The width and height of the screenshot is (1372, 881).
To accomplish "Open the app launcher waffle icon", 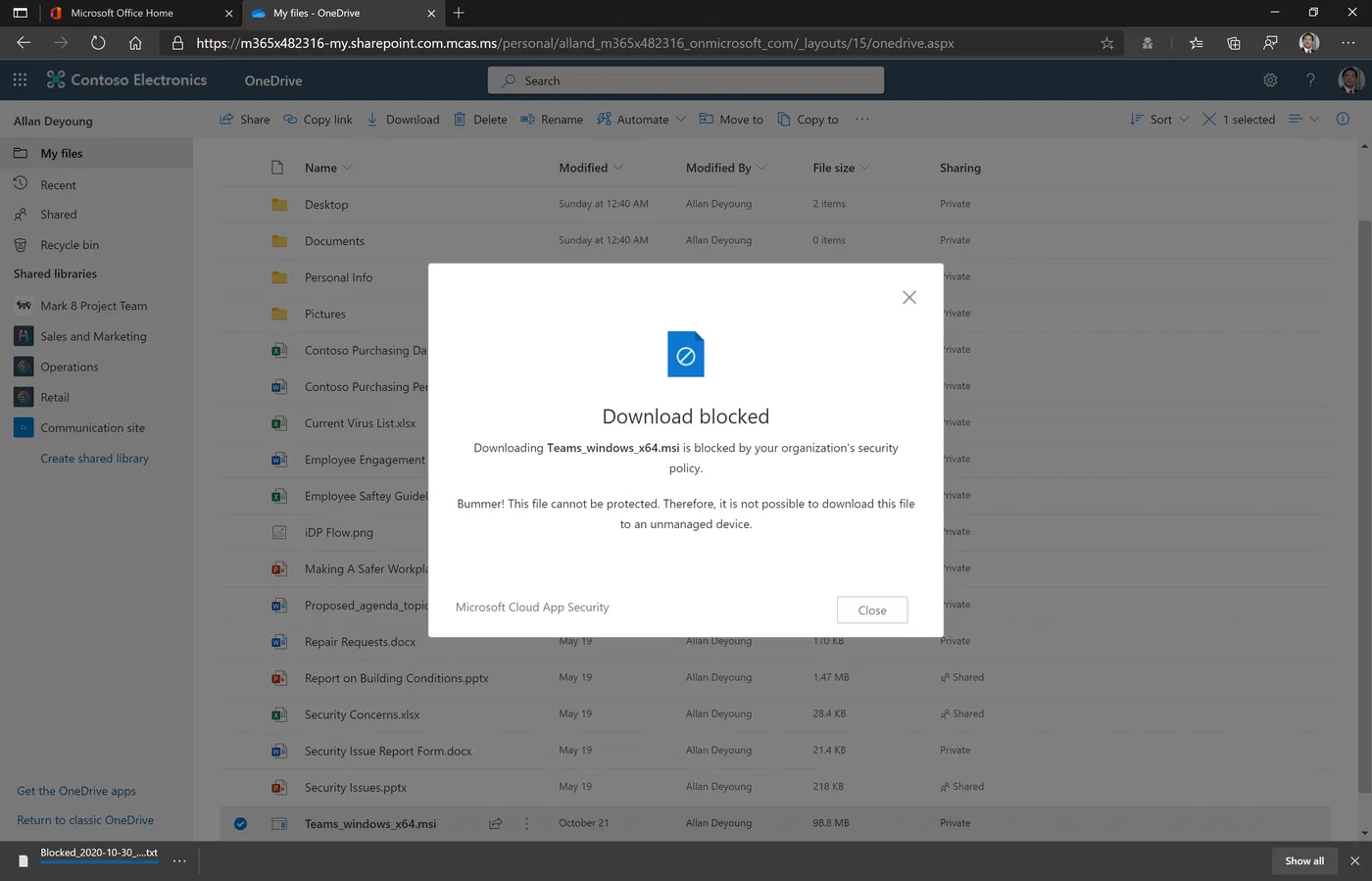I will (x=20, y=80).
